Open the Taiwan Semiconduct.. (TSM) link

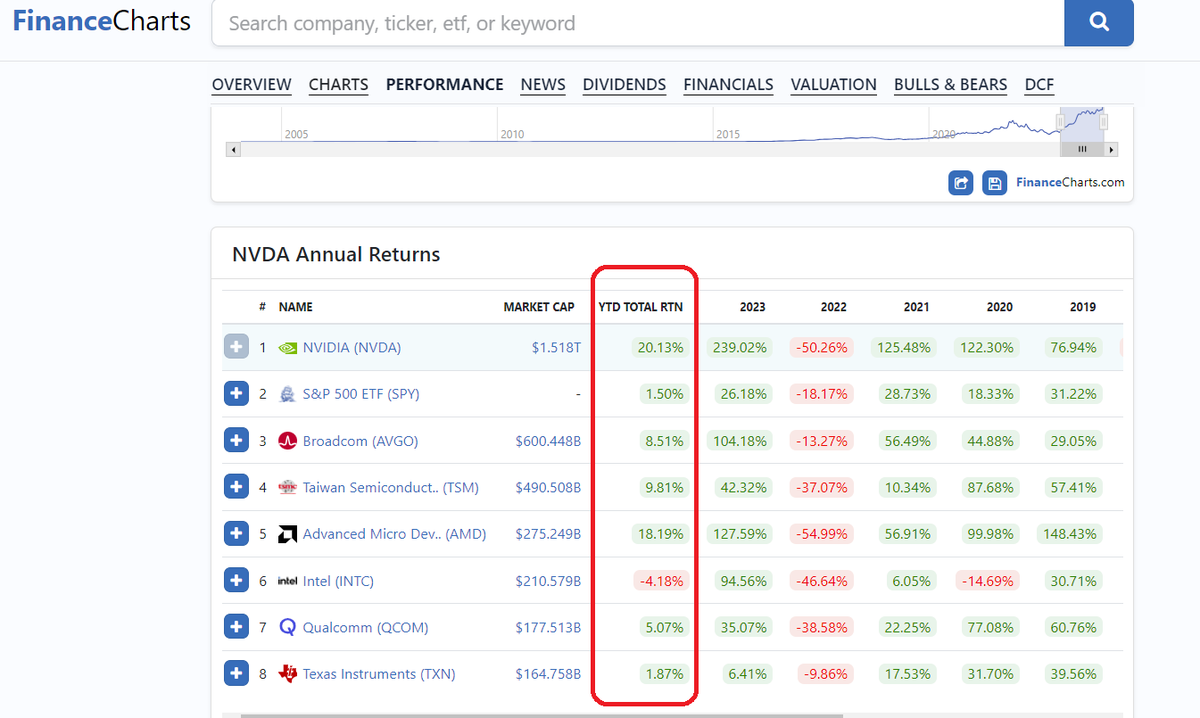[x=391, y=488]
